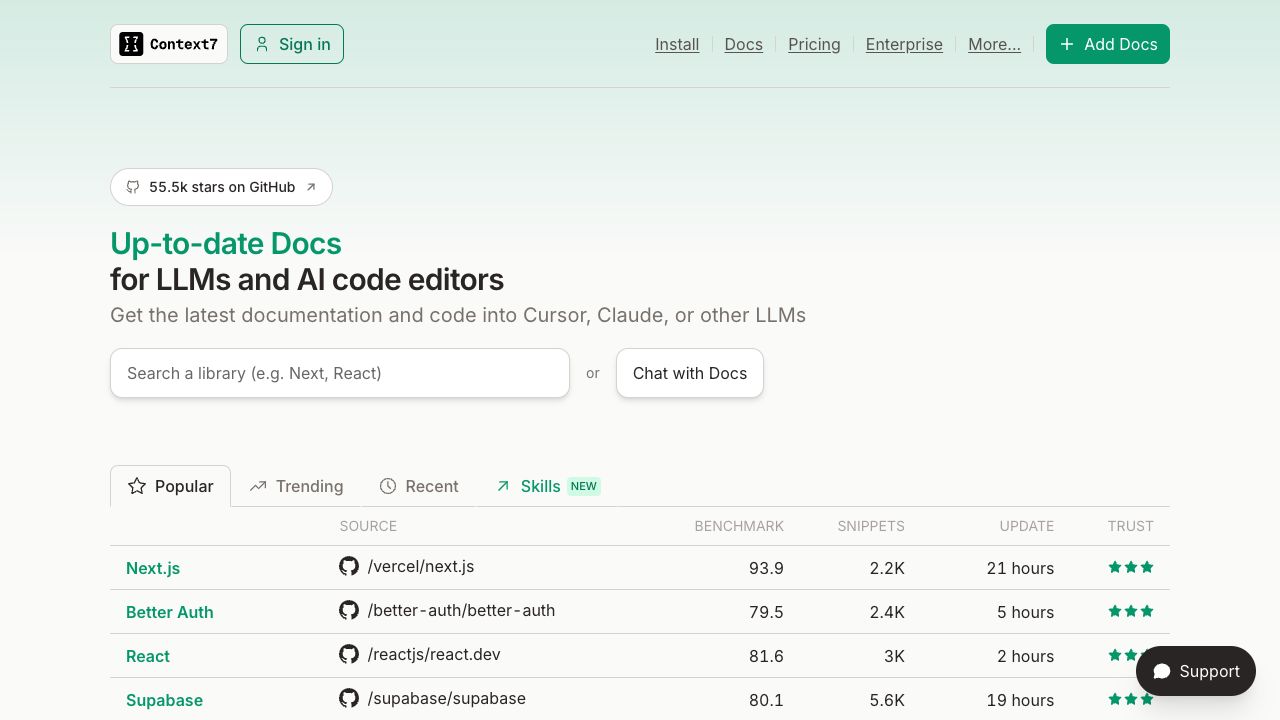The image size is (1280, 720).
Task: Click the star icon on Popular tab
Action: click(137, 486)
